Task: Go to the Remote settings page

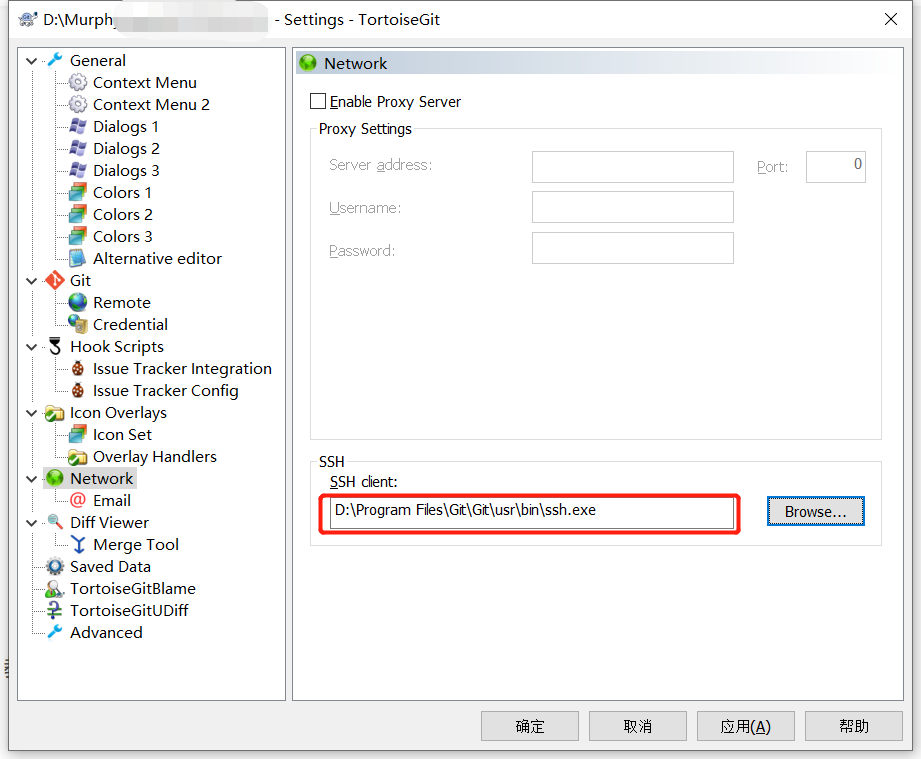Action: click(122, 303)
